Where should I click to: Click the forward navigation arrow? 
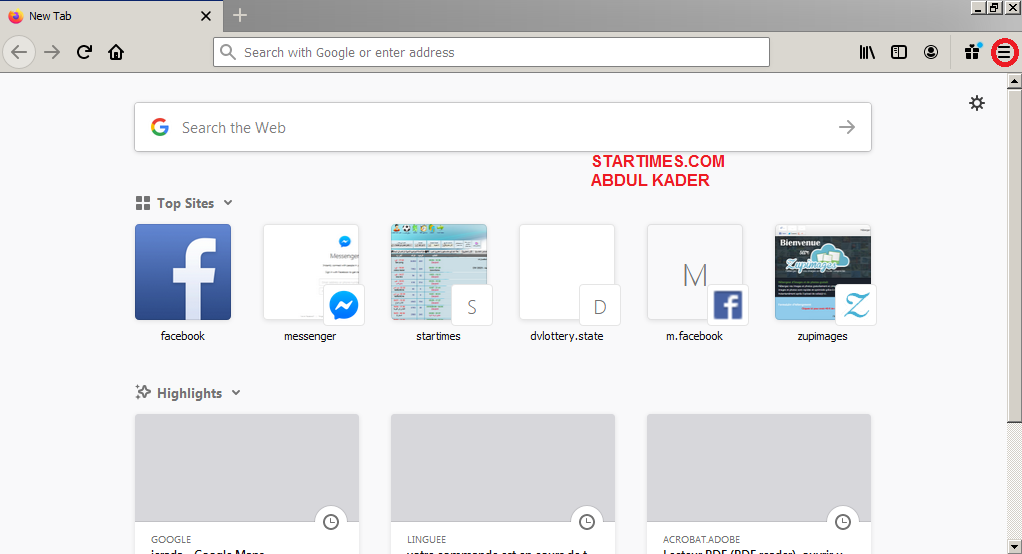(x=52, y=52)
